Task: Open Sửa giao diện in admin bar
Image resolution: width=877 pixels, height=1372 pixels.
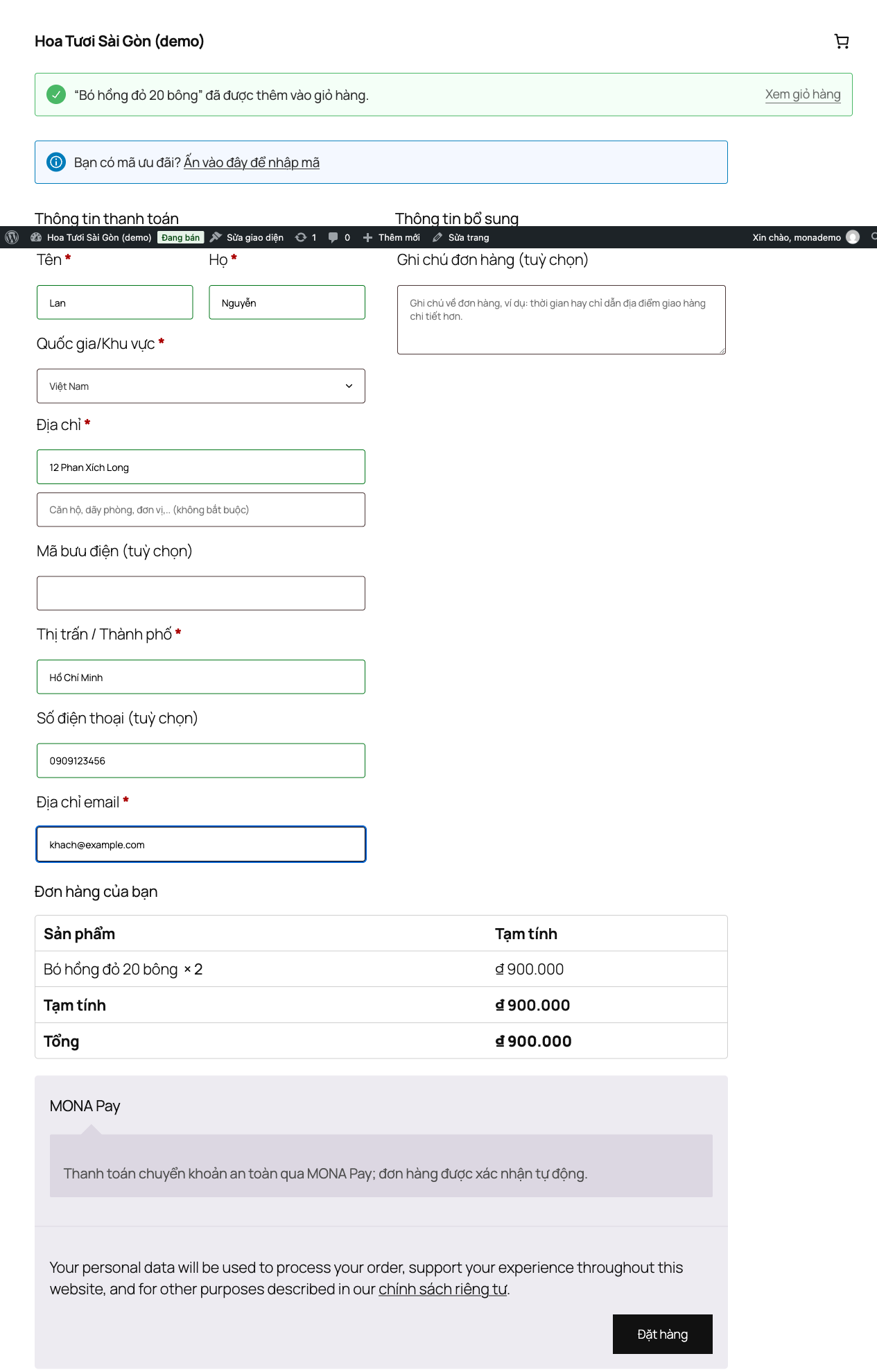Action: tap(248, 237)
